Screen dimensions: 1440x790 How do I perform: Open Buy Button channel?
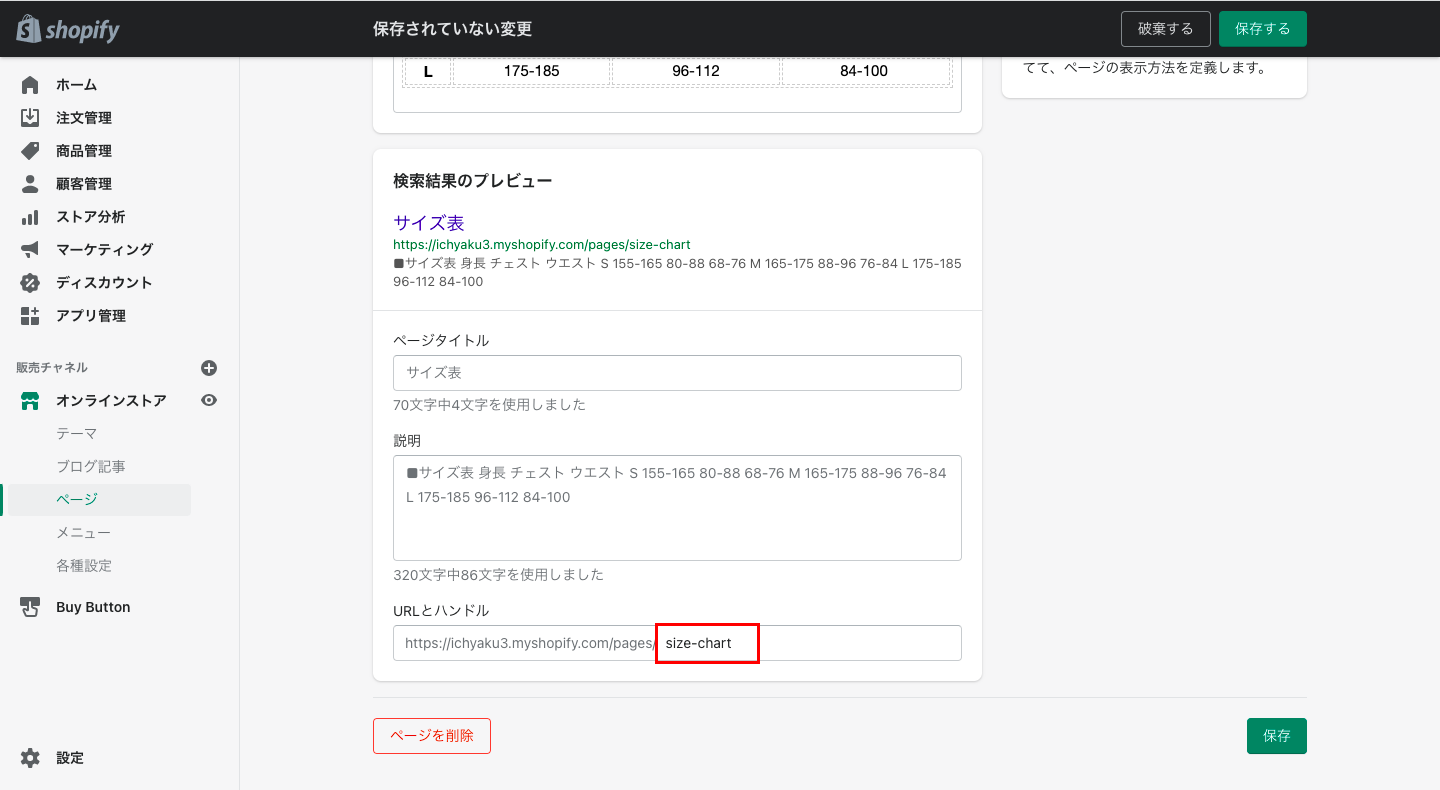click(93, 607)
